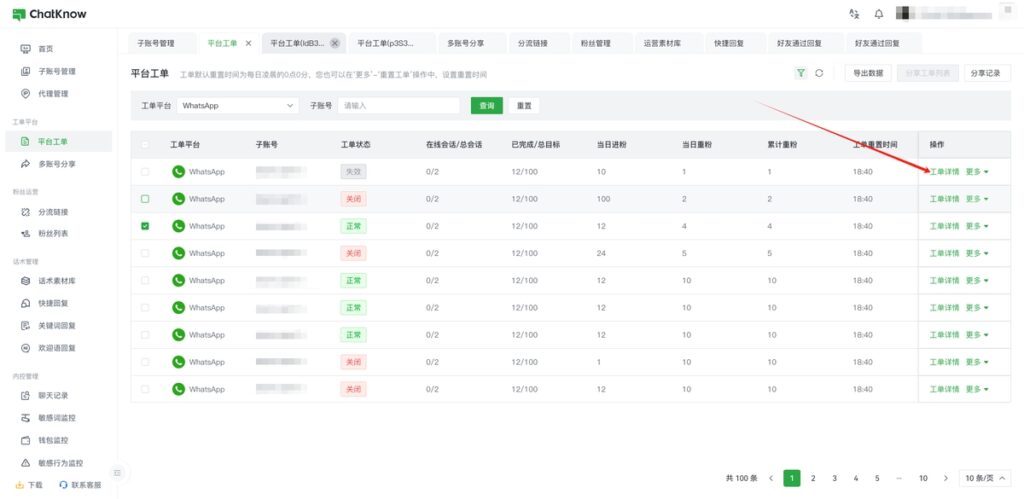Open 敏感行为监控 in the left sidebar
Image resolution: width=1024 pixels, height=499 pixels.
pyautogui.click(x=61, y=463)
